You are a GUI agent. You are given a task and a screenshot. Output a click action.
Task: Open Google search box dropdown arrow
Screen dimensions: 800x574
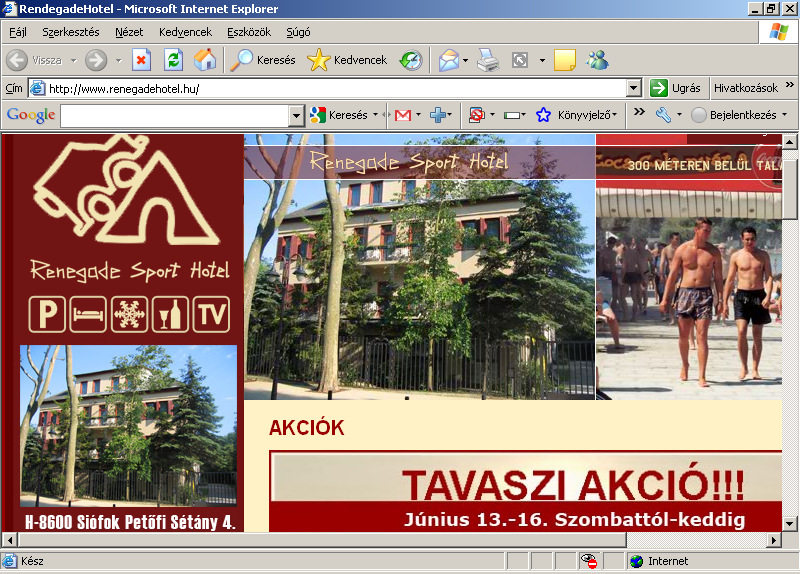(x=296, y=116)
